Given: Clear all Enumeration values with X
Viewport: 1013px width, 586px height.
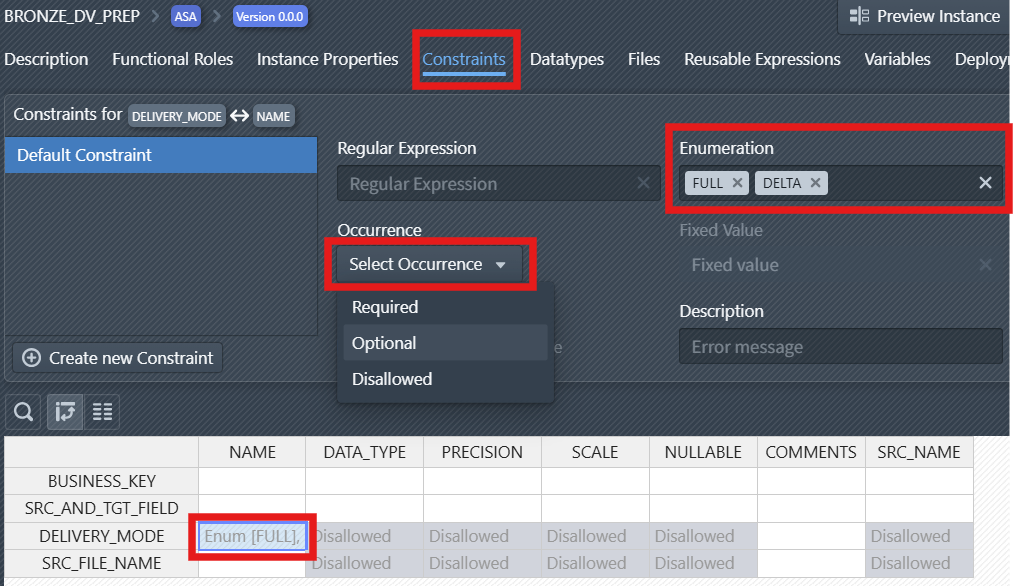Looking at the screenshot, I should point(985,182).
